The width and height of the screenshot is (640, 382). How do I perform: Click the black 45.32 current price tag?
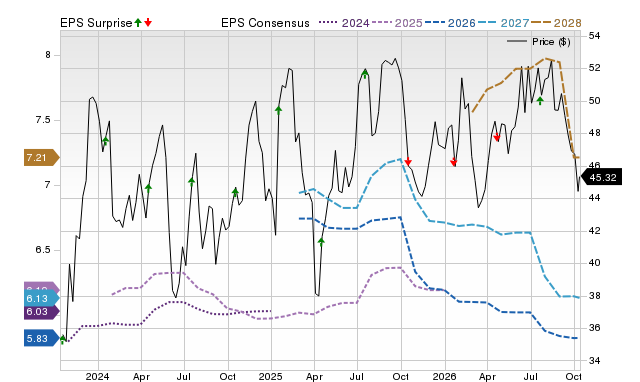pyautogui.click(x=601, y=178)
